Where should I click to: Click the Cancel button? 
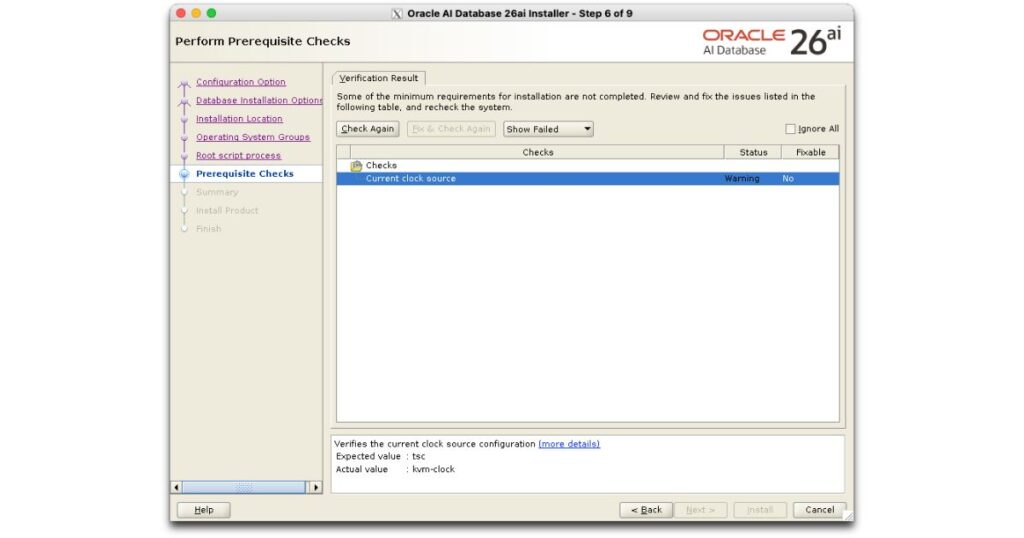[x=820, y=510]
